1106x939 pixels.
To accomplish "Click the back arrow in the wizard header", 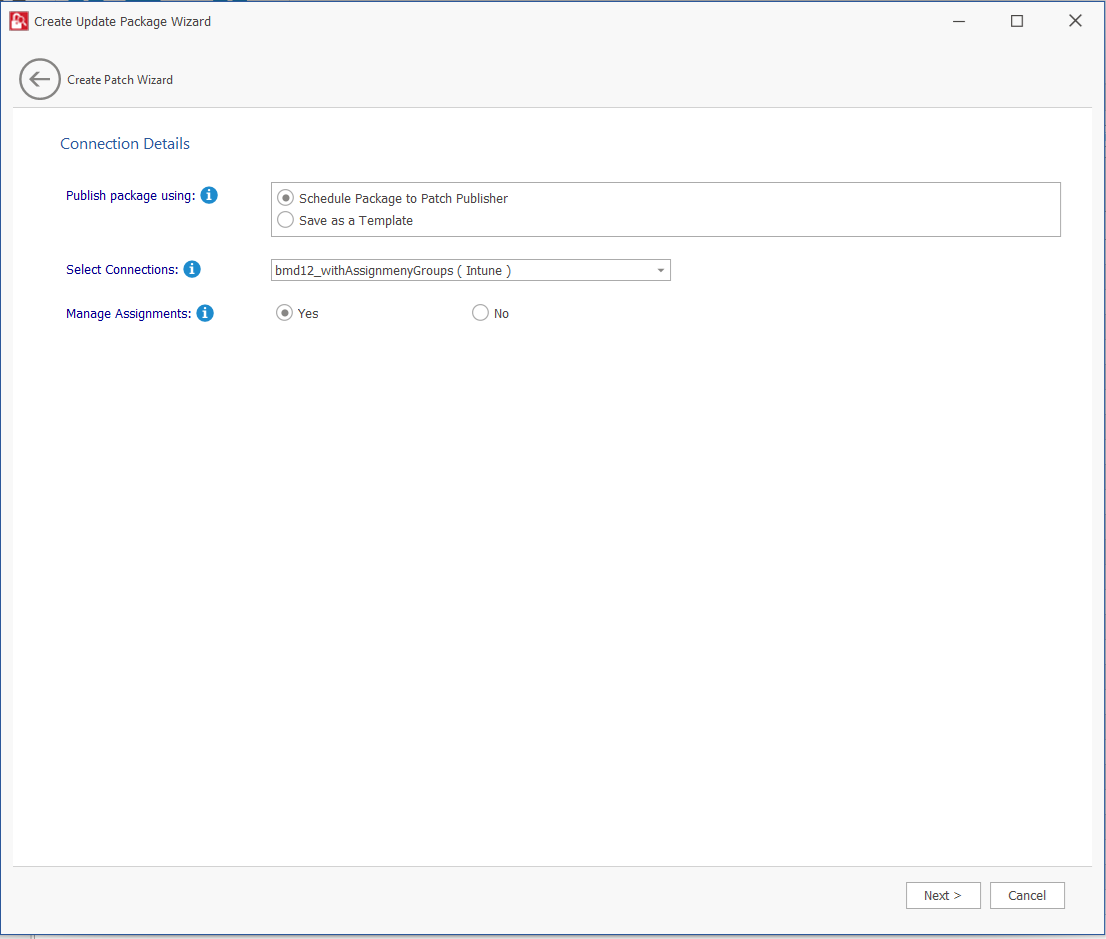I will tap(40, 80).
